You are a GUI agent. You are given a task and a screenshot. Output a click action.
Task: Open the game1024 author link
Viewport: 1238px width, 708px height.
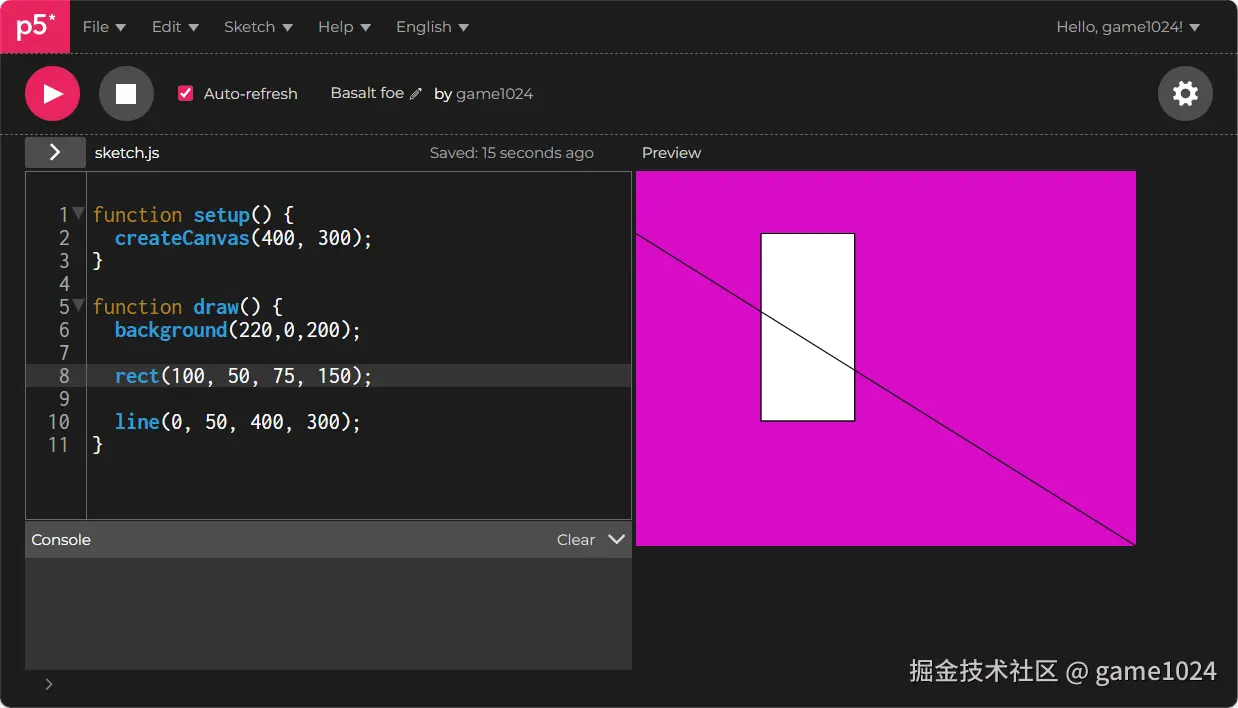point(494,94)
